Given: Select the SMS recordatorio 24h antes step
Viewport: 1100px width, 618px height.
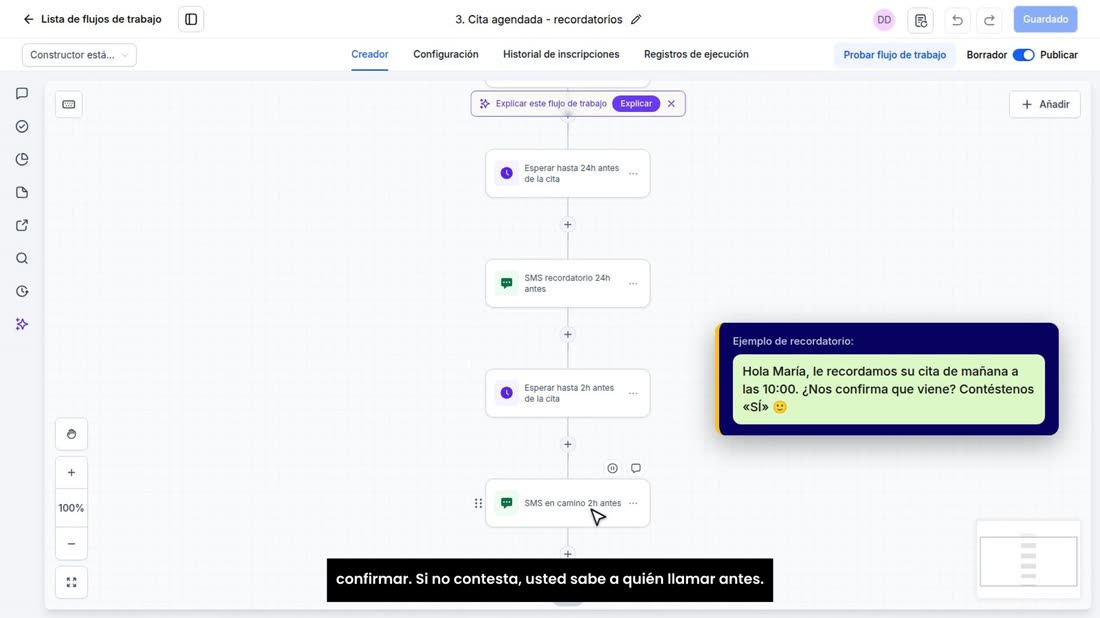Looking at the screenshot, I should pyautogui.click(x=568, y=283).
